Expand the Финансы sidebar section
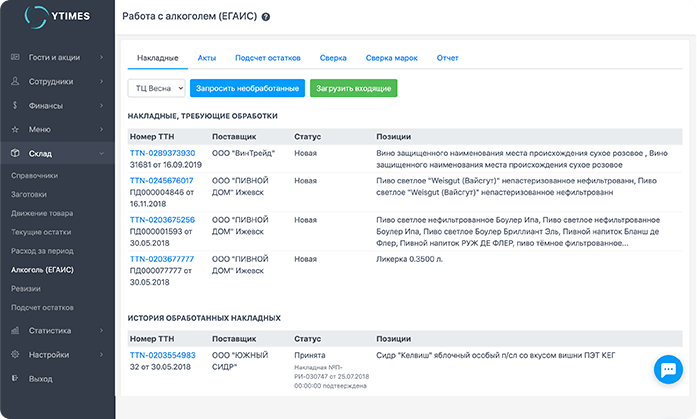This screenshot has height=419, width=697. click(57, 105)
